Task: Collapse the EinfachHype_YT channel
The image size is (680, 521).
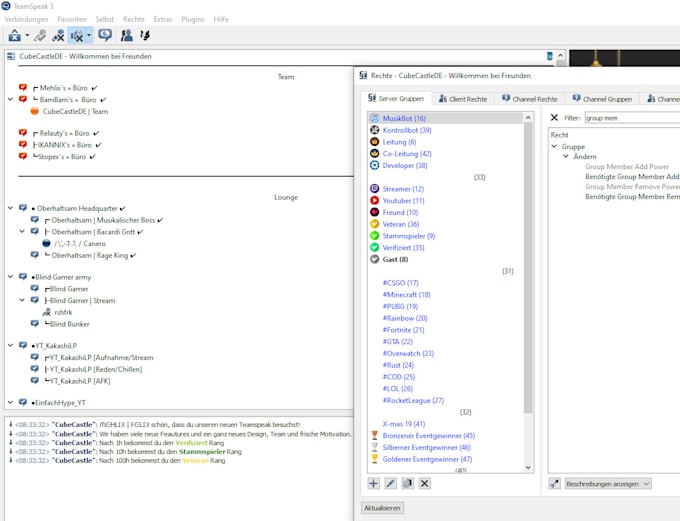Action: tap(10, 402)
